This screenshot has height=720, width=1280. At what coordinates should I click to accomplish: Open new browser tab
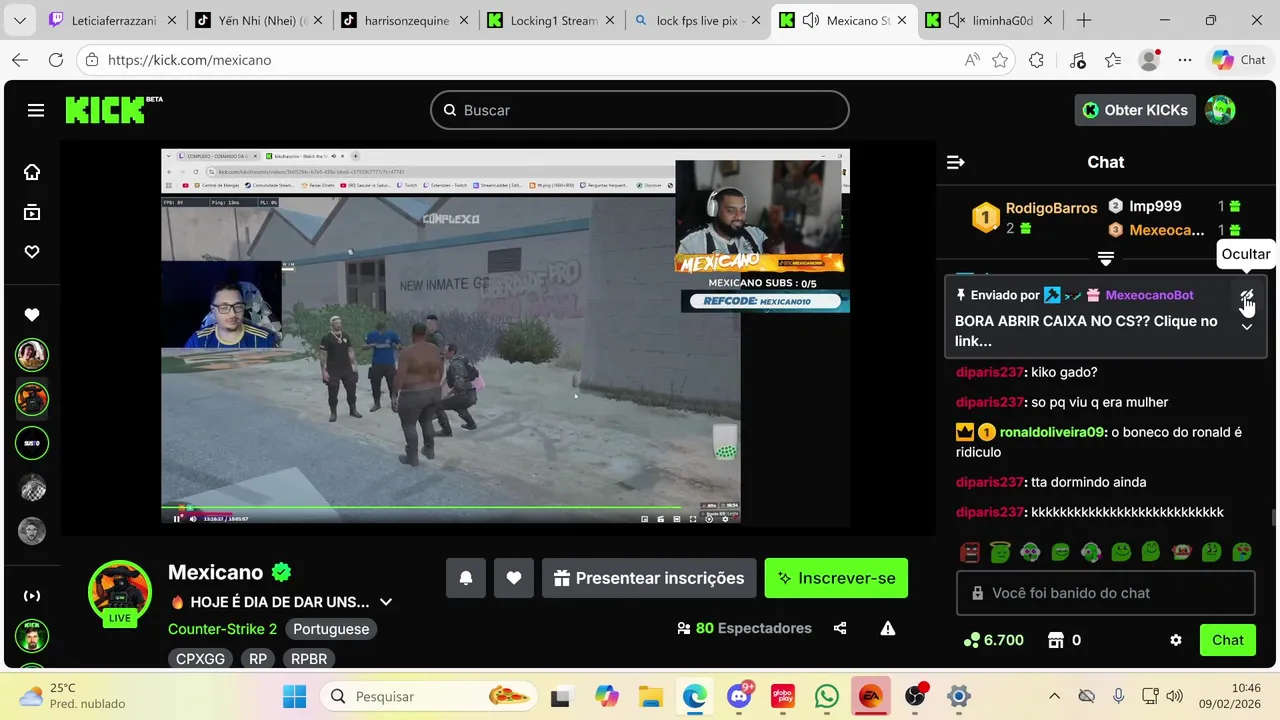point(1083,20)
